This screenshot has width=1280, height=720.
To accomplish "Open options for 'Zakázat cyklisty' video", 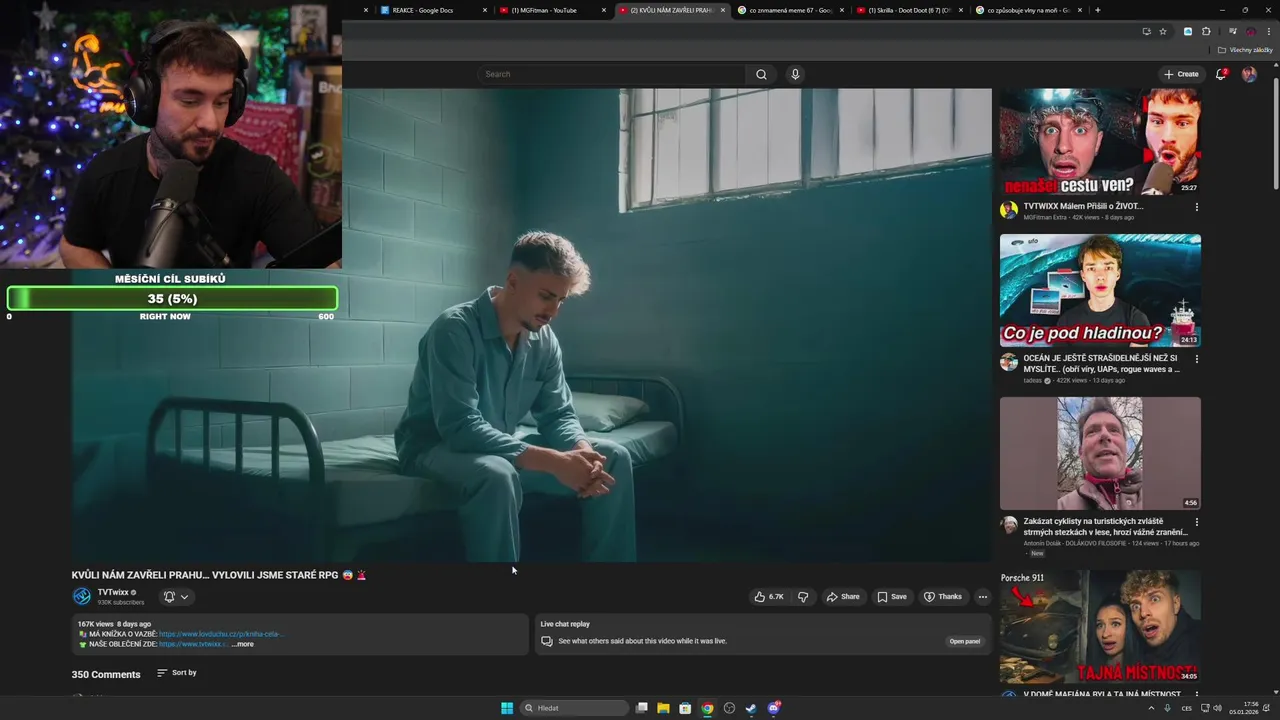I will 1196,522.
